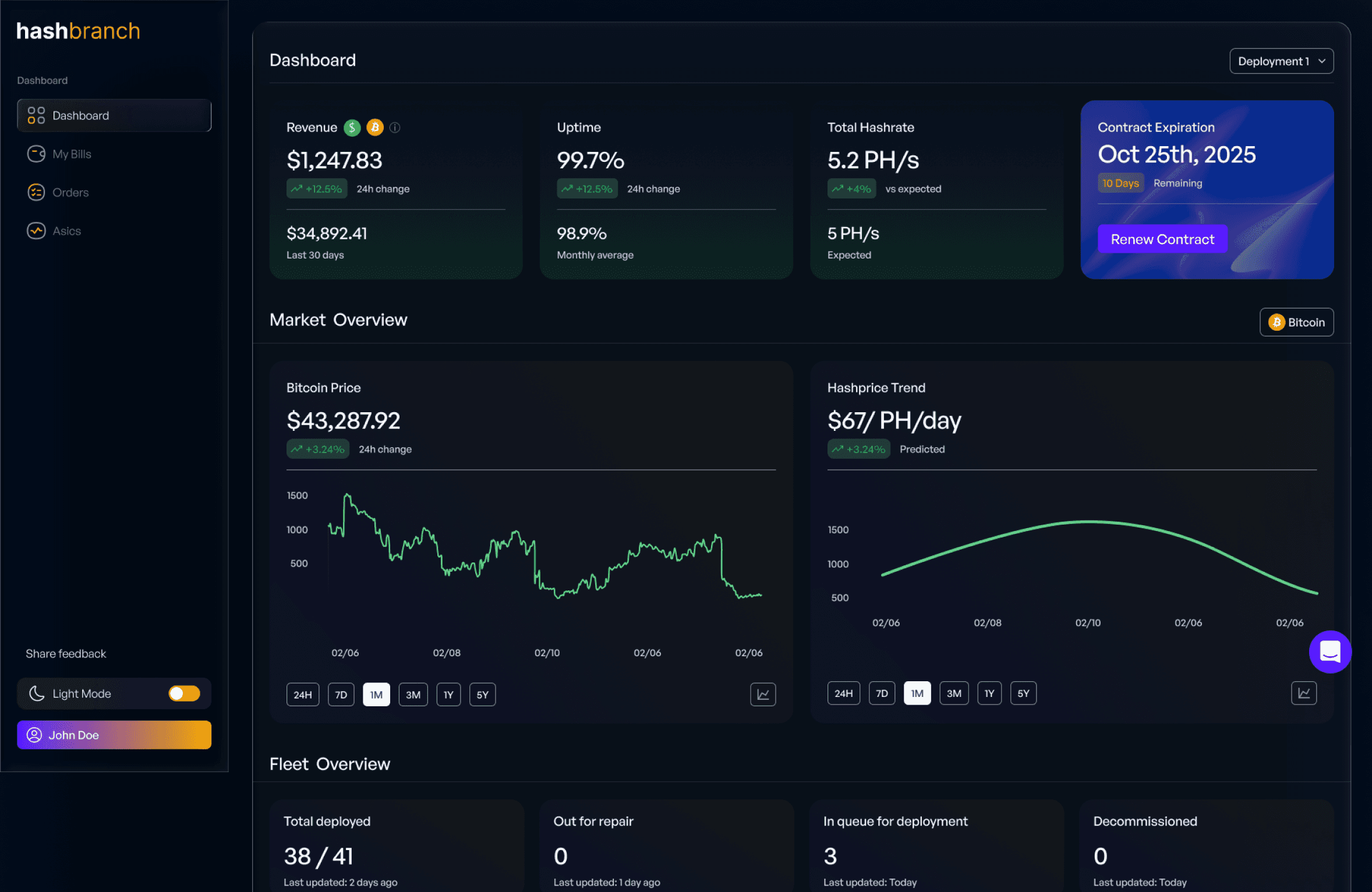Click the dollar revenue currency icon
This screenshot has width=1372, height=892.
point(352,128)
